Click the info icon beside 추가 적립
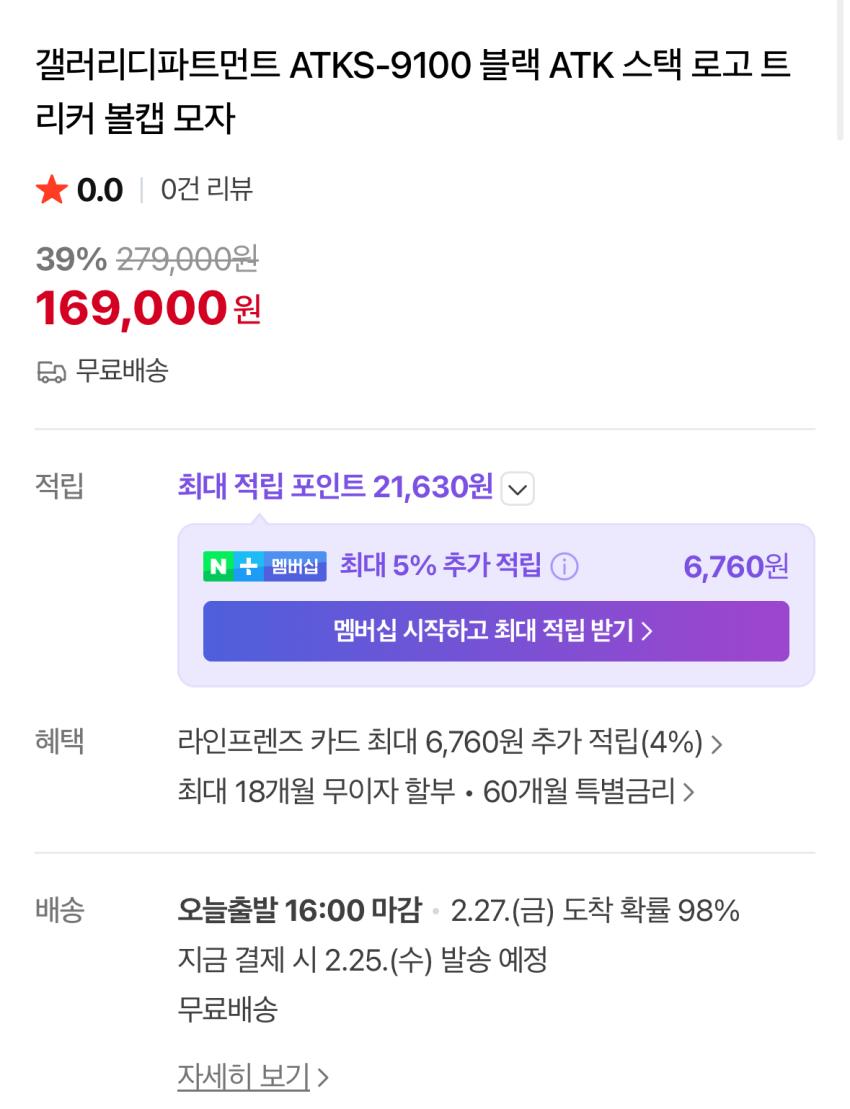 [564, 567]
